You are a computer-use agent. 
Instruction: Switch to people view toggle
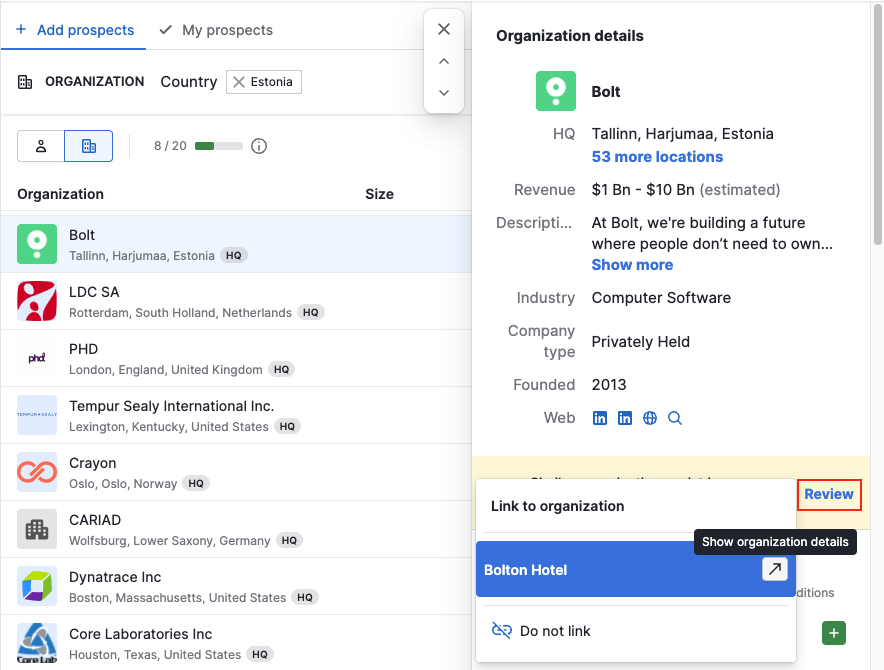41,146
